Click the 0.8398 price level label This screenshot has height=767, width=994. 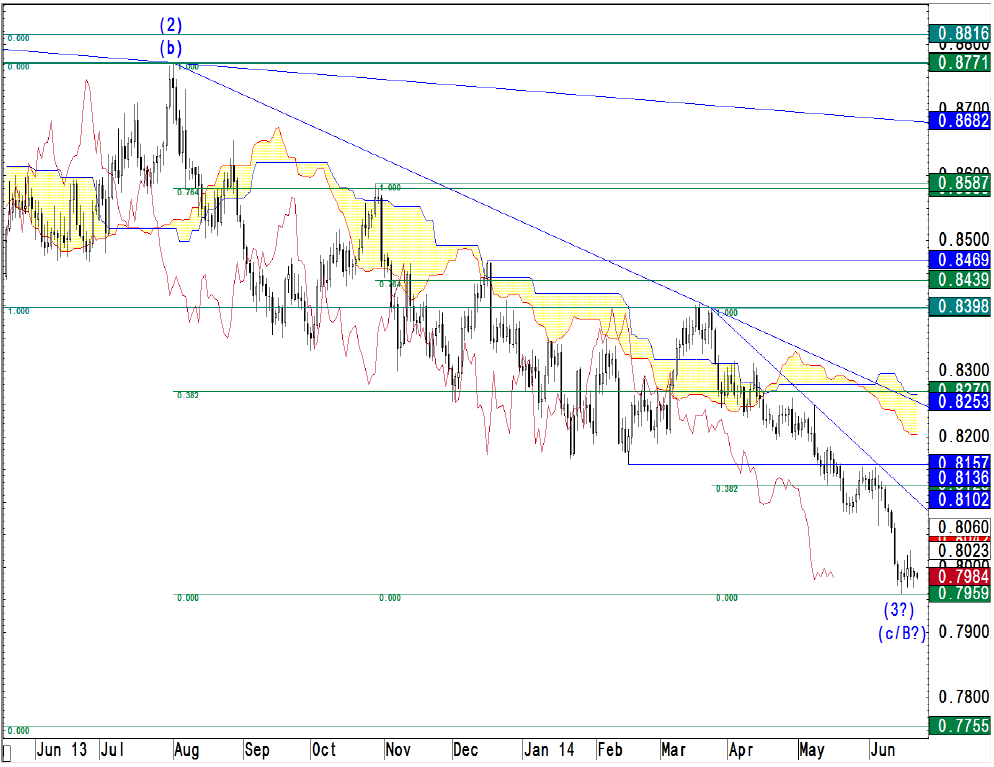pos(959,308)
